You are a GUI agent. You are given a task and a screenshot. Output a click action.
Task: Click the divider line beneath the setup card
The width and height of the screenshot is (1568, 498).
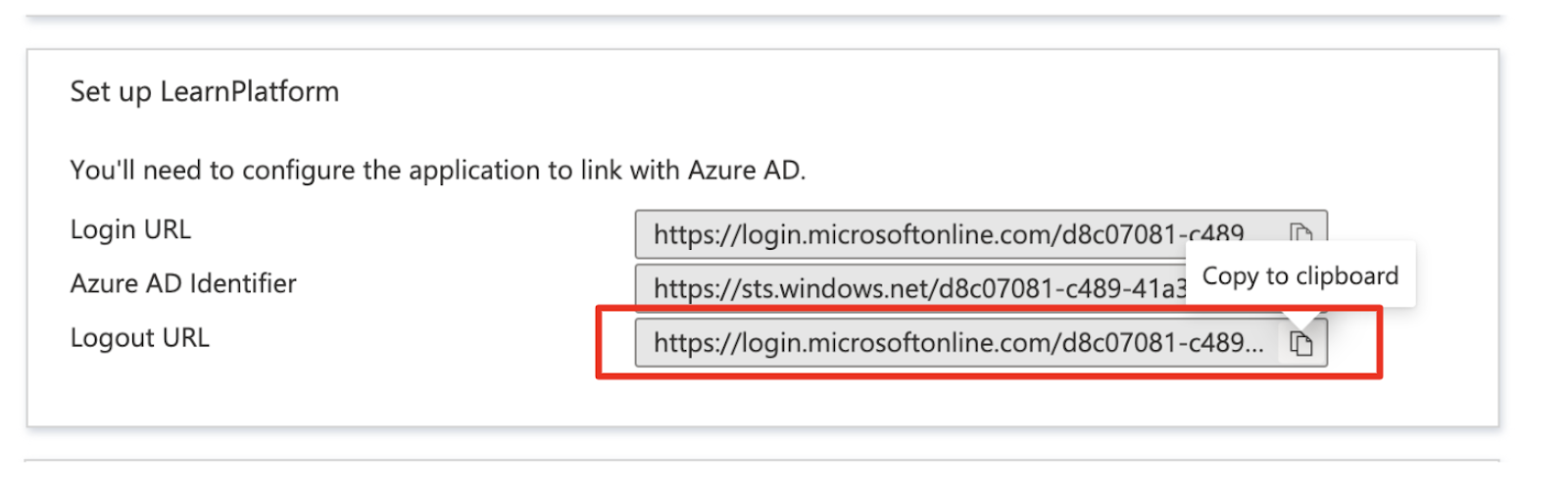pos(762,460)
